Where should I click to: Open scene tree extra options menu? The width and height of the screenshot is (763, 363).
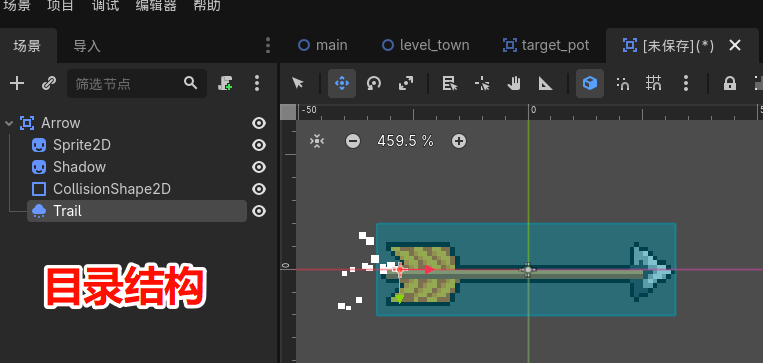(x=257, y=83)
